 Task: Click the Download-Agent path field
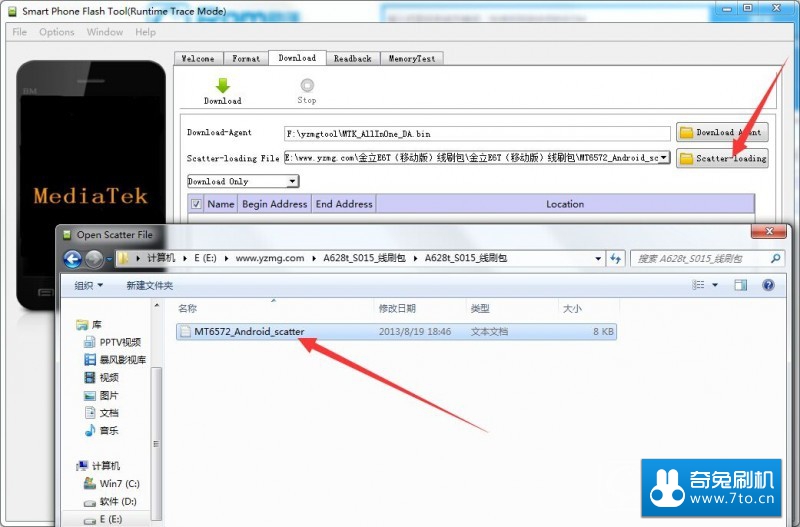coord(477,134)
